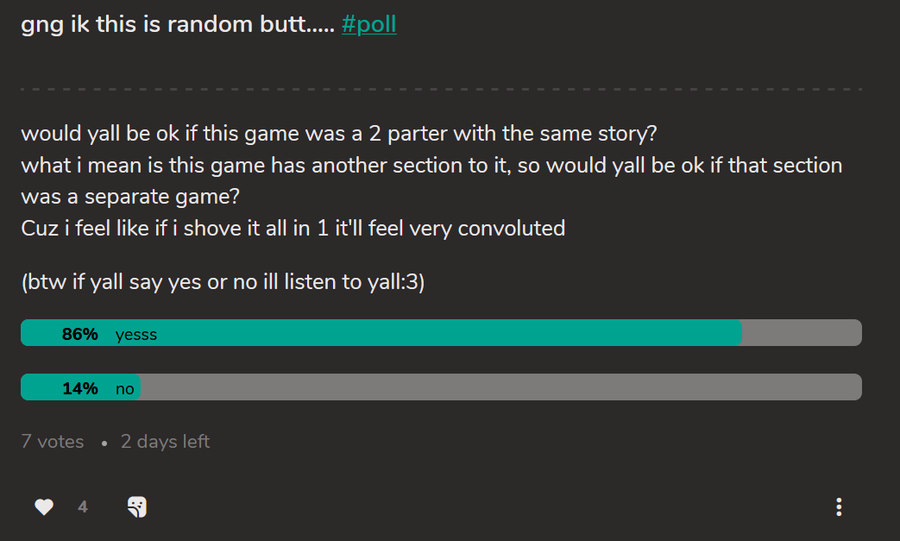The height and width of the screenshot is (541, 900).
Task: Click the "what i mean is" sentence
Action: (431, 165)
